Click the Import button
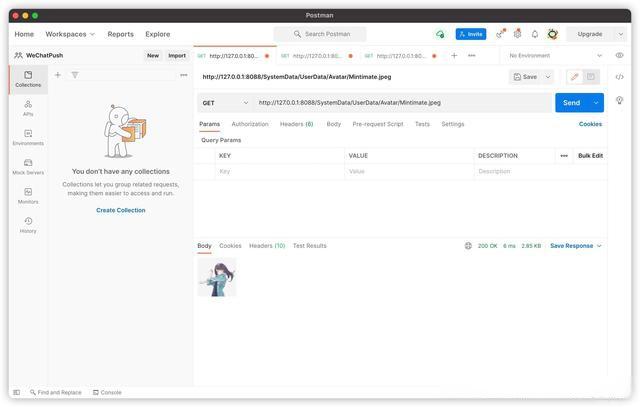Screen dimensions: 640x407 (x=177, y=56)
